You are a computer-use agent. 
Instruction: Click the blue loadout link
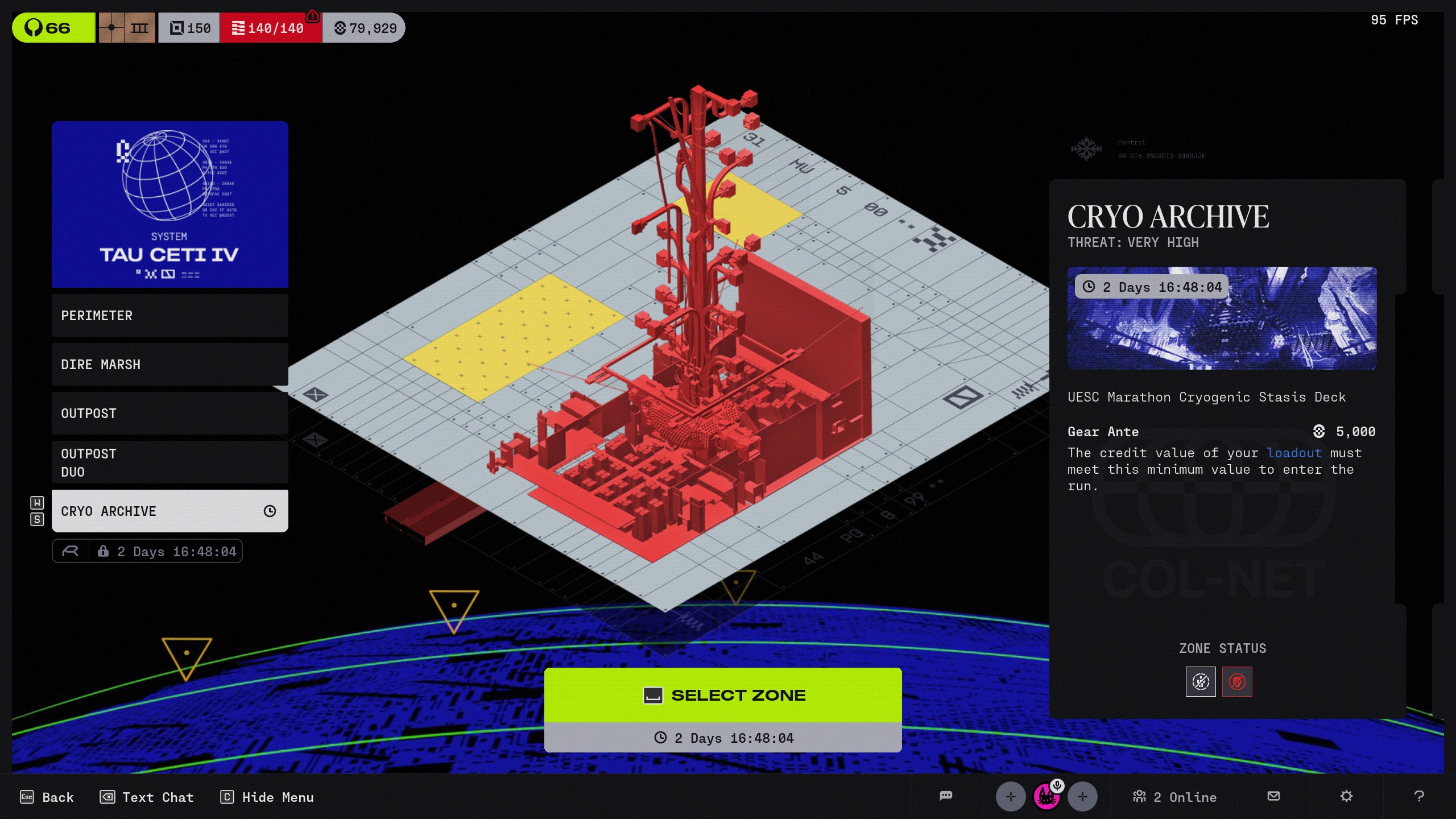pos(1293,453)
